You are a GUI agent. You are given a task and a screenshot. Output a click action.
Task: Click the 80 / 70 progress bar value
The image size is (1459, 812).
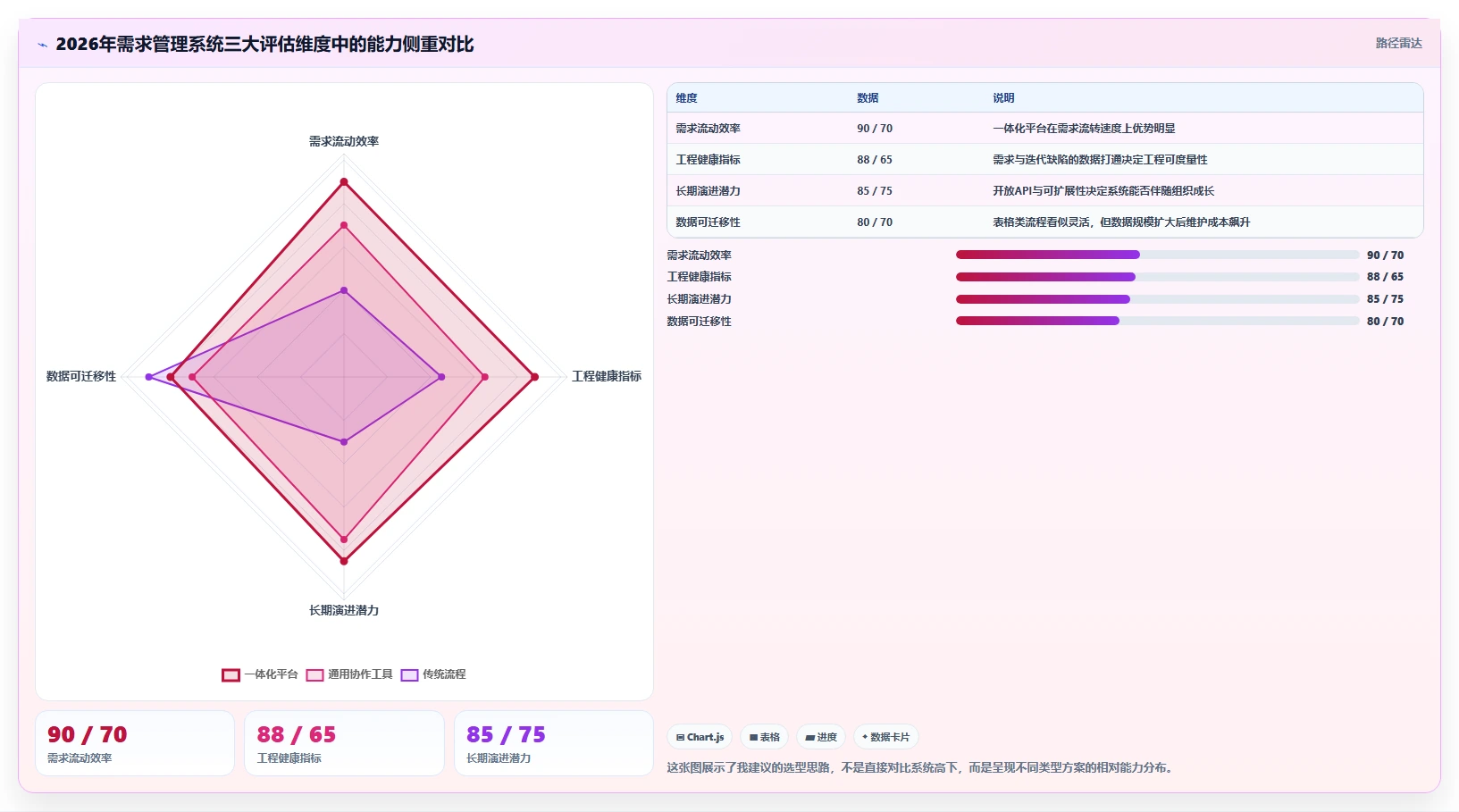pos(1385,322)
